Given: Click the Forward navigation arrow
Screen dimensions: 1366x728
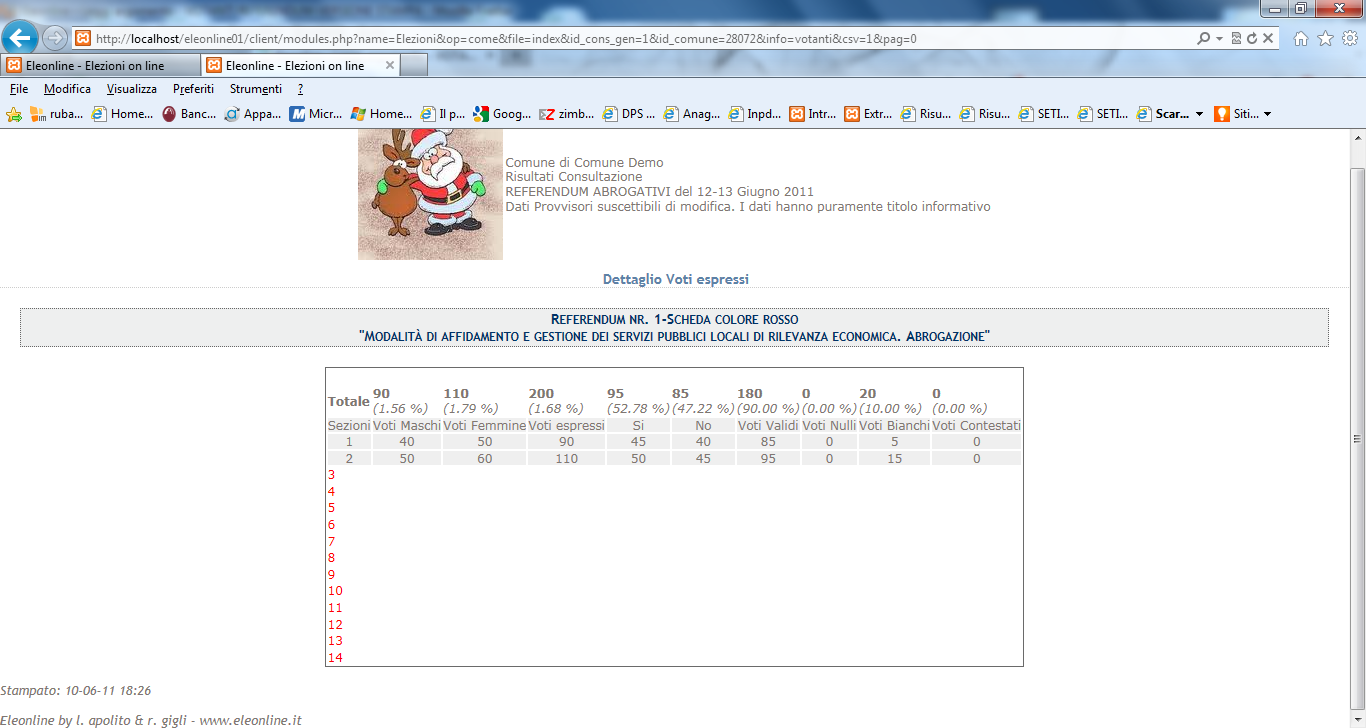Looking at the screenshot, I should point(56,38).
